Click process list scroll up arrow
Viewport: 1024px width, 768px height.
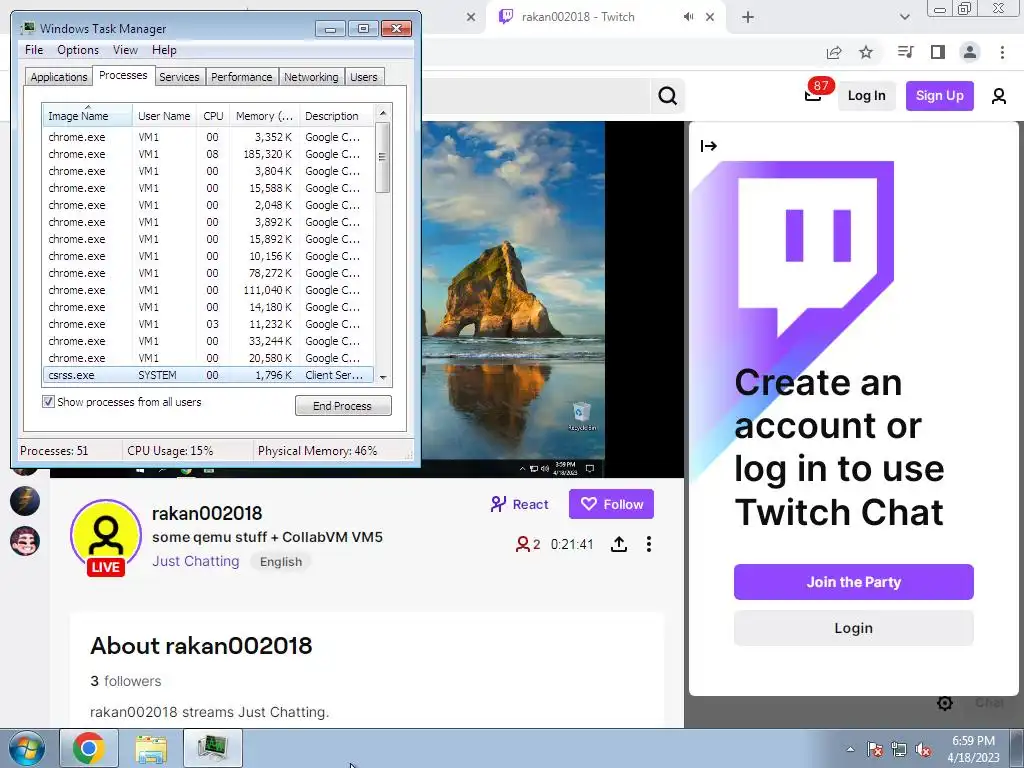[383, 113]
